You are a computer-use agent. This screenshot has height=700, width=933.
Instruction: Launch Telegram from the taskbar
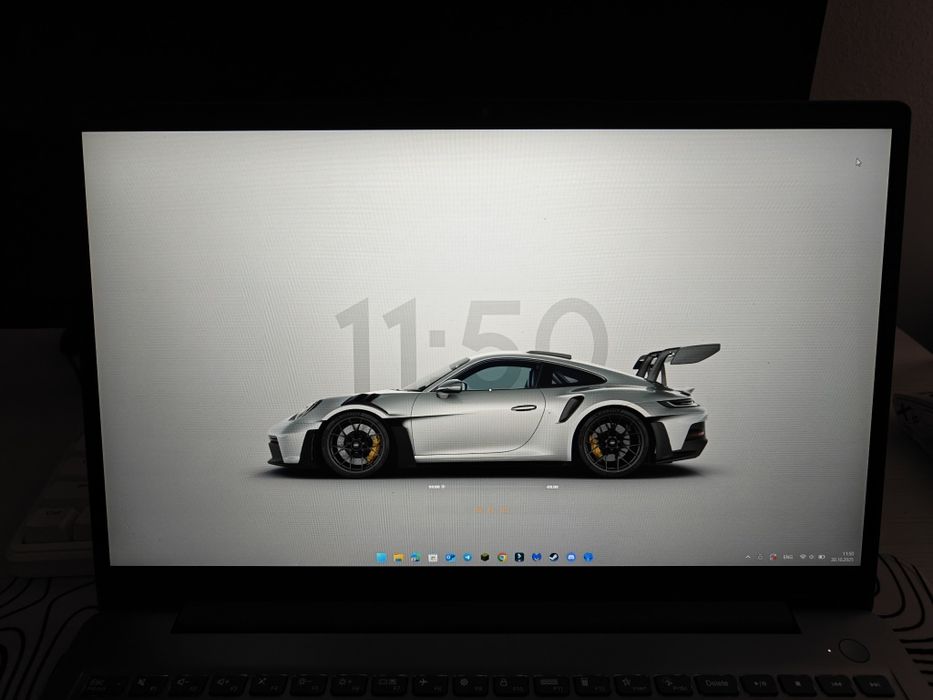point(468,557)
